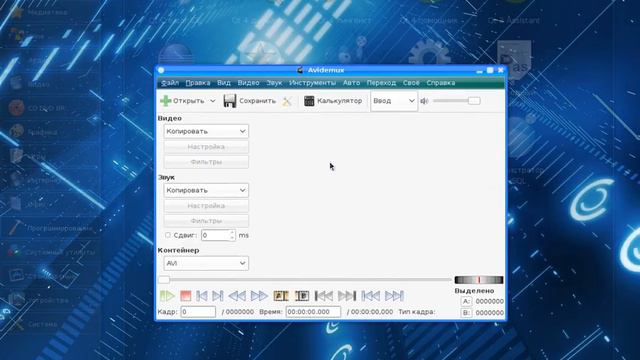Click Настройка button under Звук
Screen dimensions: 640x360
[206, 206]
